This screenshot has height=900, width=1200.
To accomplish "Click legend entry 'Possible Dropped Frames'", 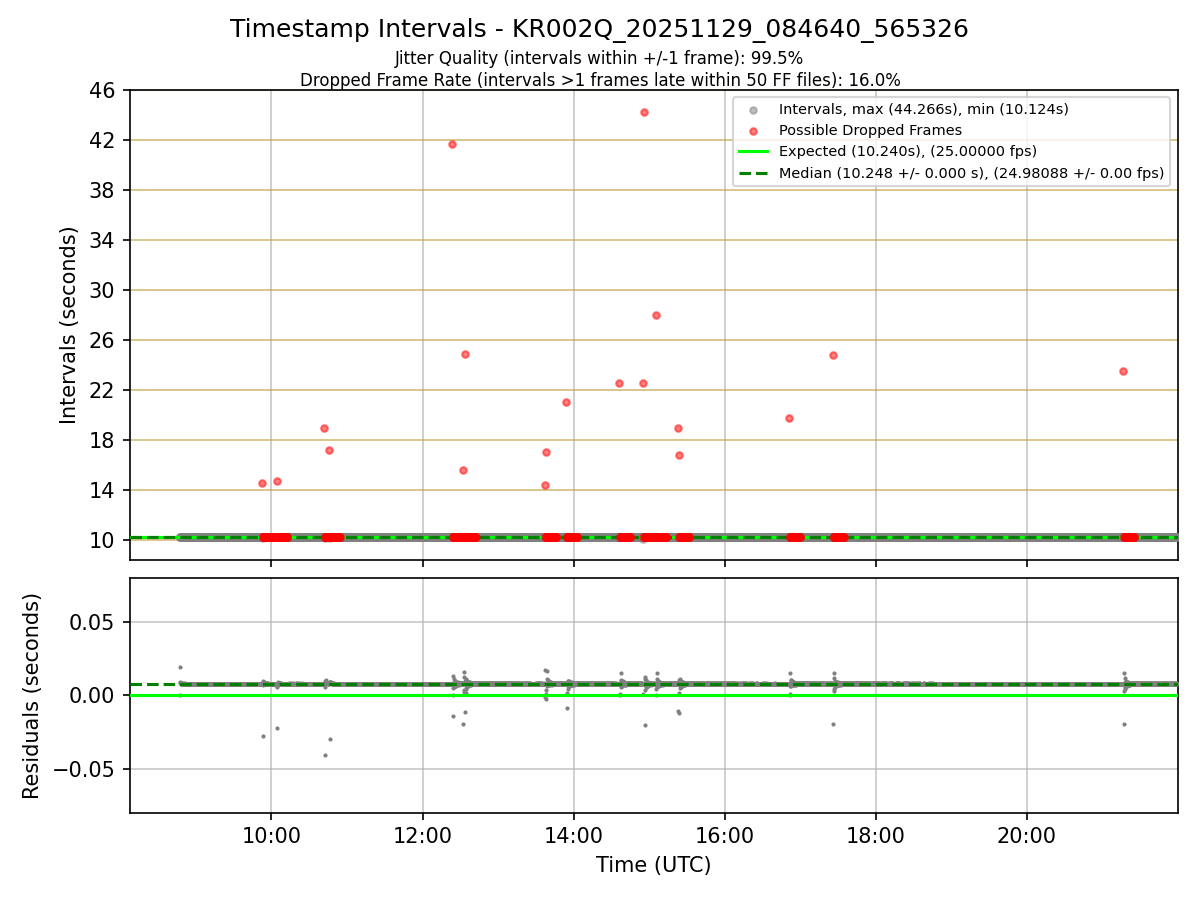I will tap(870, 130).
